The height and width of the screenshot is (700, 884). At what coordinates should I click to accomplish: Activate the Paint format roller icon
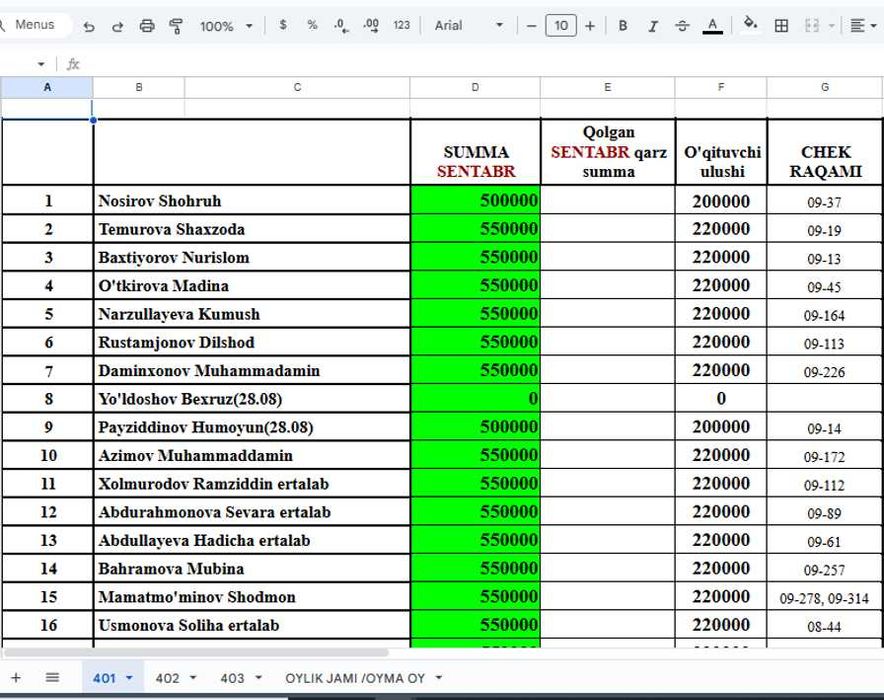(x=176, y=26)
